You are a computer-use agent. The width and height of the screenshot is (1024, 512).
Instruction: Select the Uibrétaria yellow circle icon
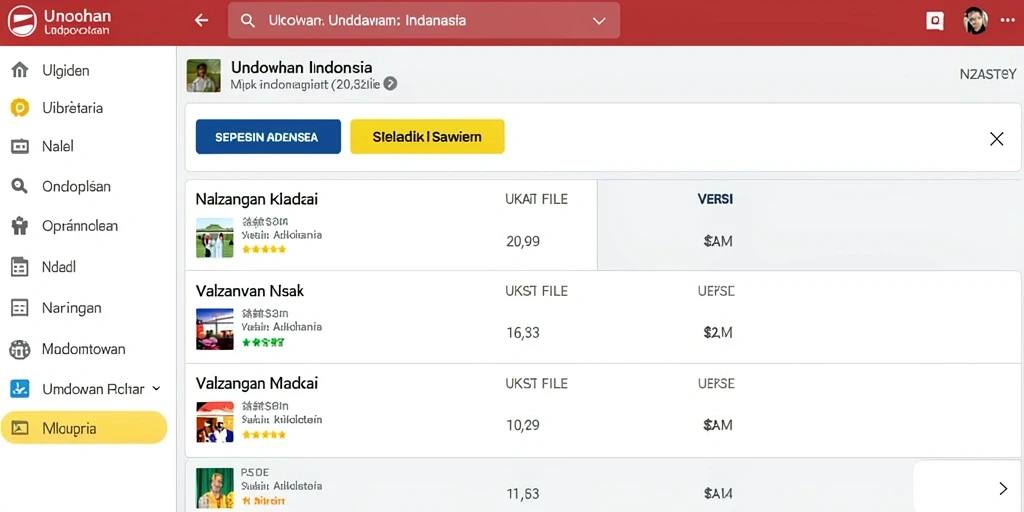[20, 108]
